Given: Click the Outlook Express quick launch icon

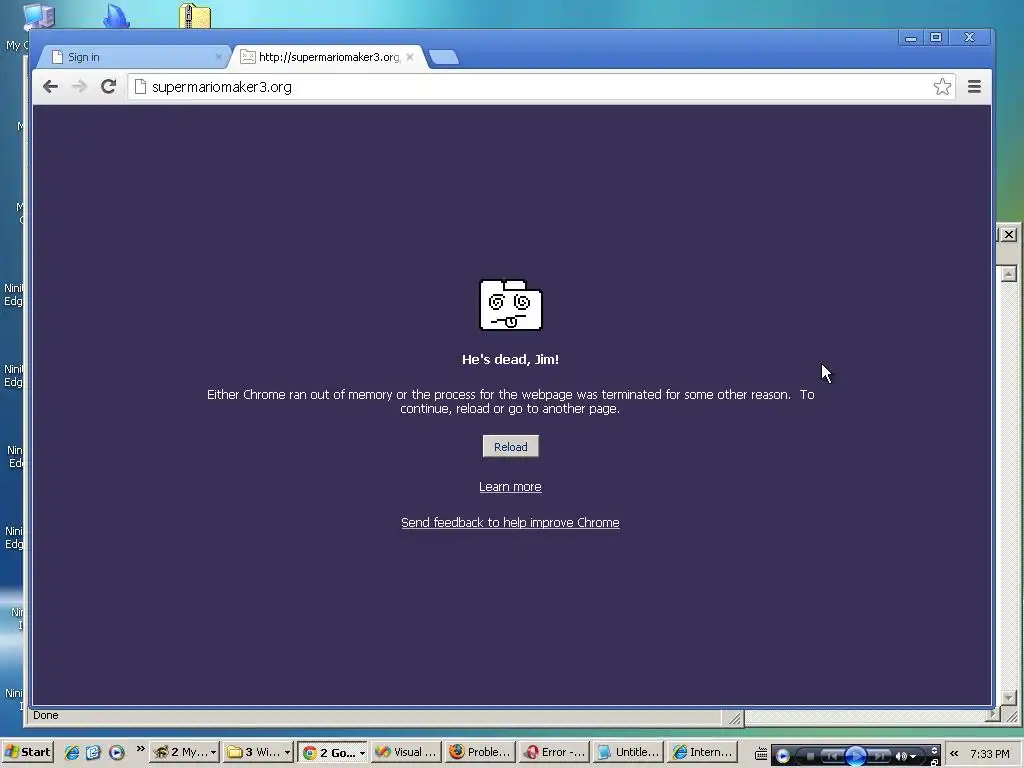Looking at the screenshot, I should click(93, 752).
